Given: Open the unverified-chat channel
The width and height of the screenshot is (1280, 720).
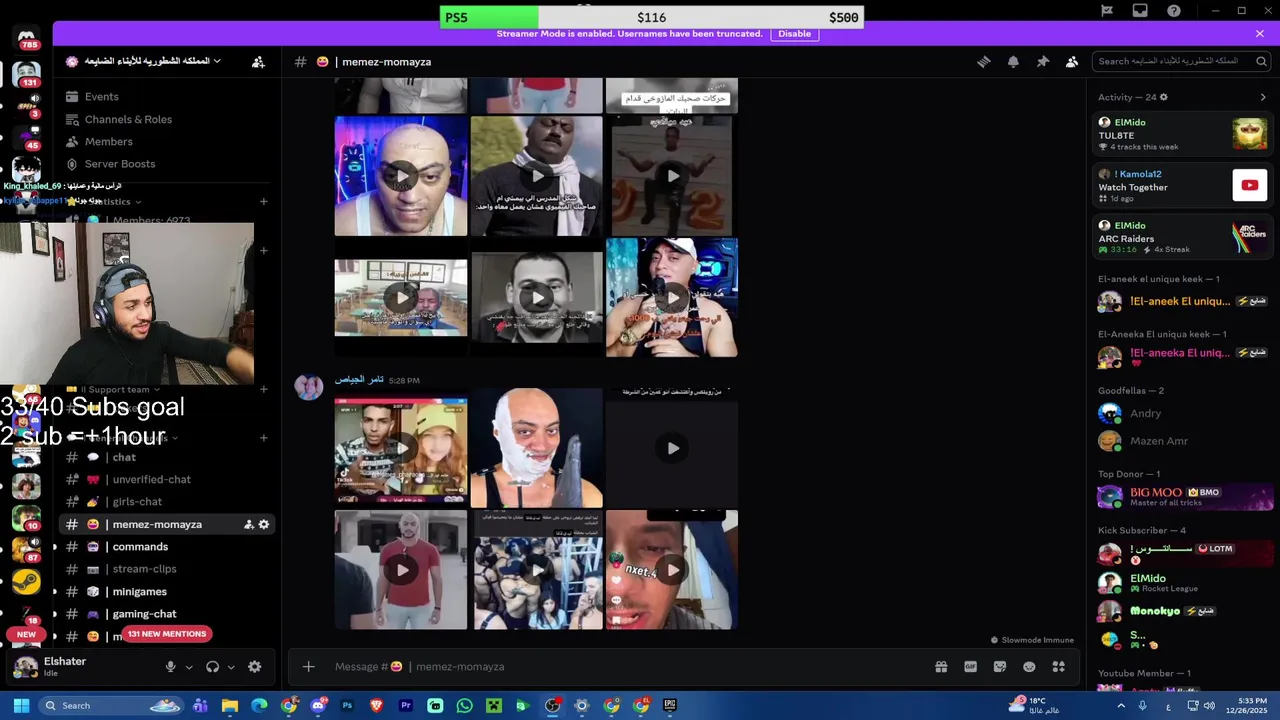Looking at the screenshot, I should click(x=151, y=479).
